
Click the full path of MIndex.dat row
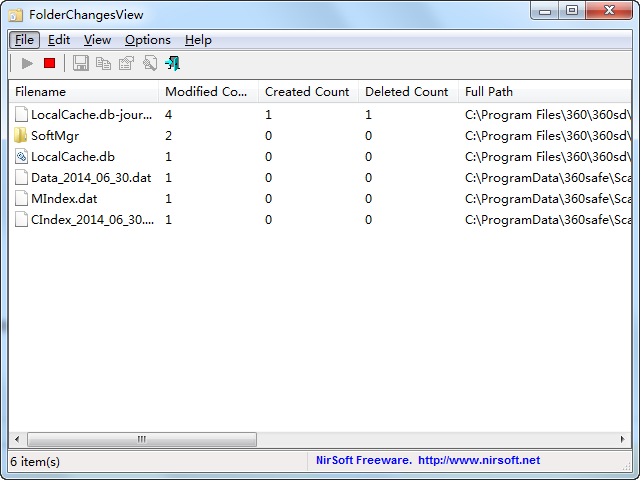coord(548,199)
